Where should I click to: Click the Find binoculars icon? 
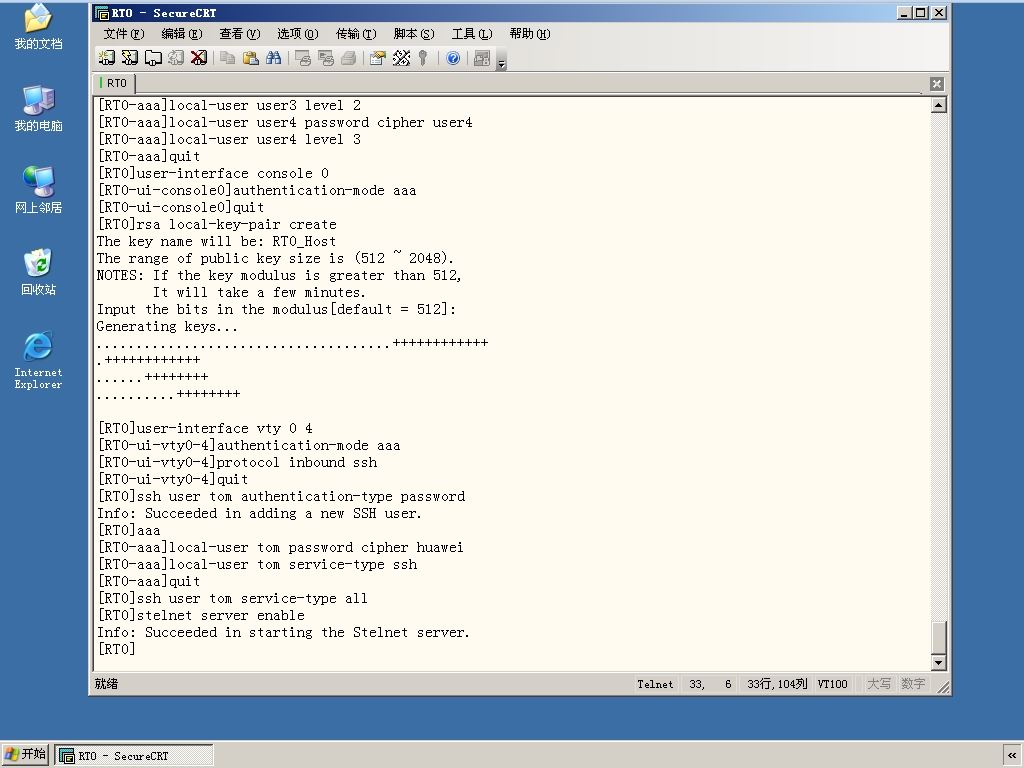coord(274,58)
